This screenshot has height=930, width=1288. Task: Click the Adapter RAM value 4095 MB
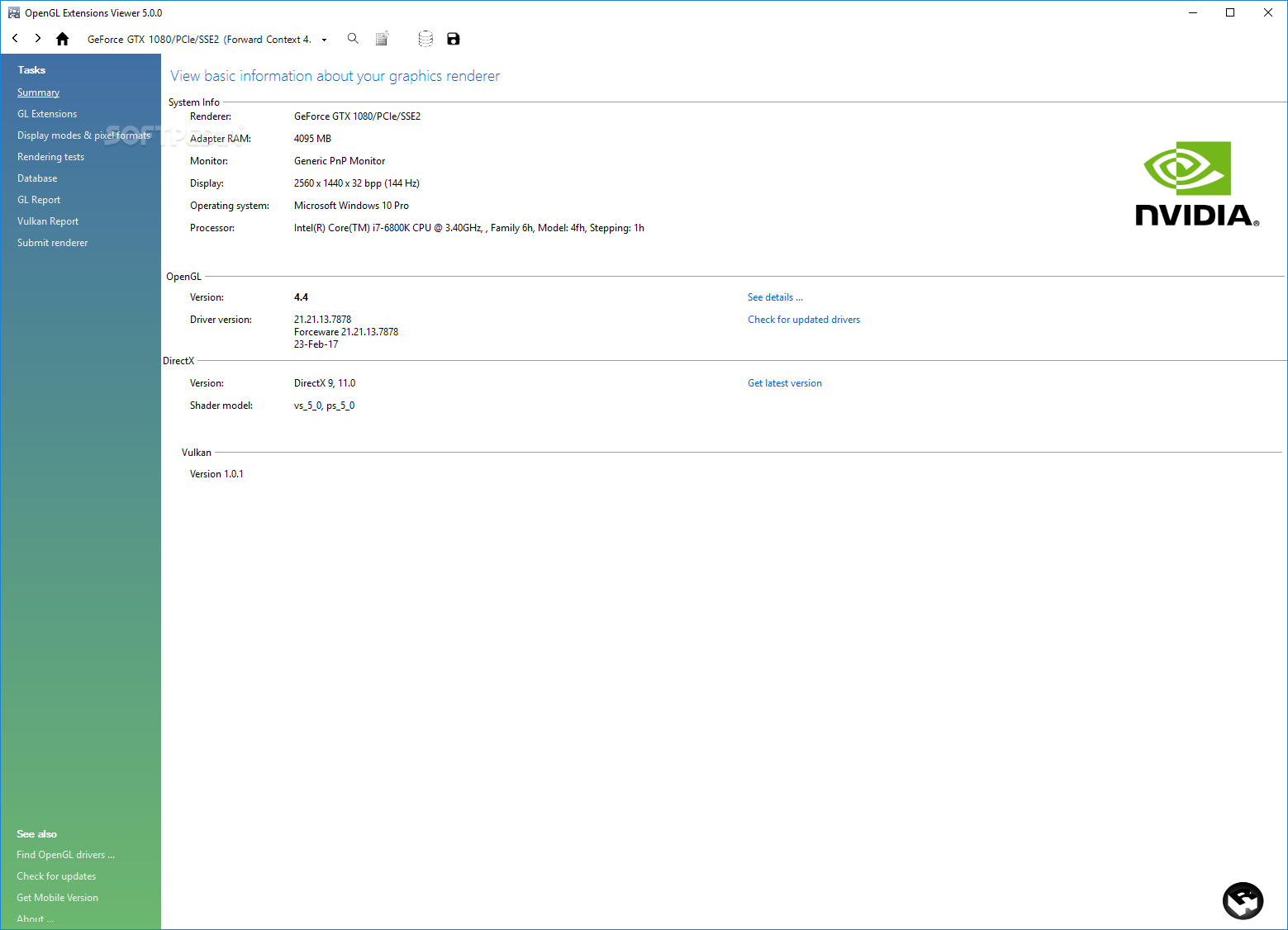click(312, 139)
